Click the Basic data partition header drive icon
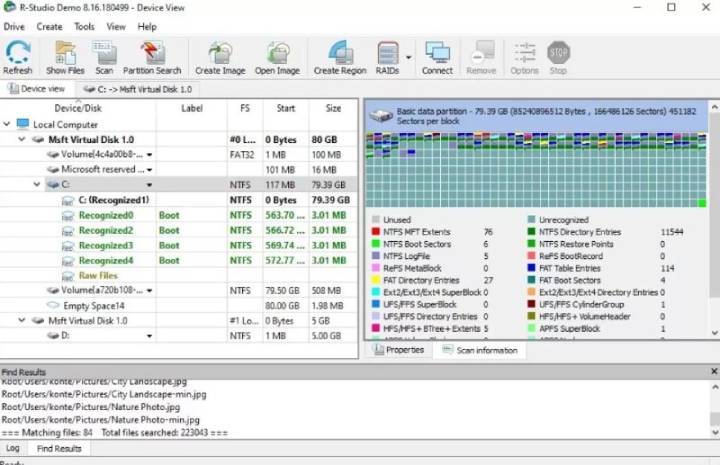The image size is (720, 465). tap(381, 116)
